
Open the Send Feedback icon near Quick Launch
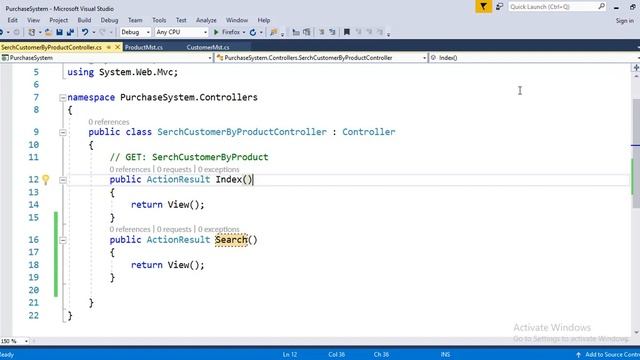coord(499,7)
